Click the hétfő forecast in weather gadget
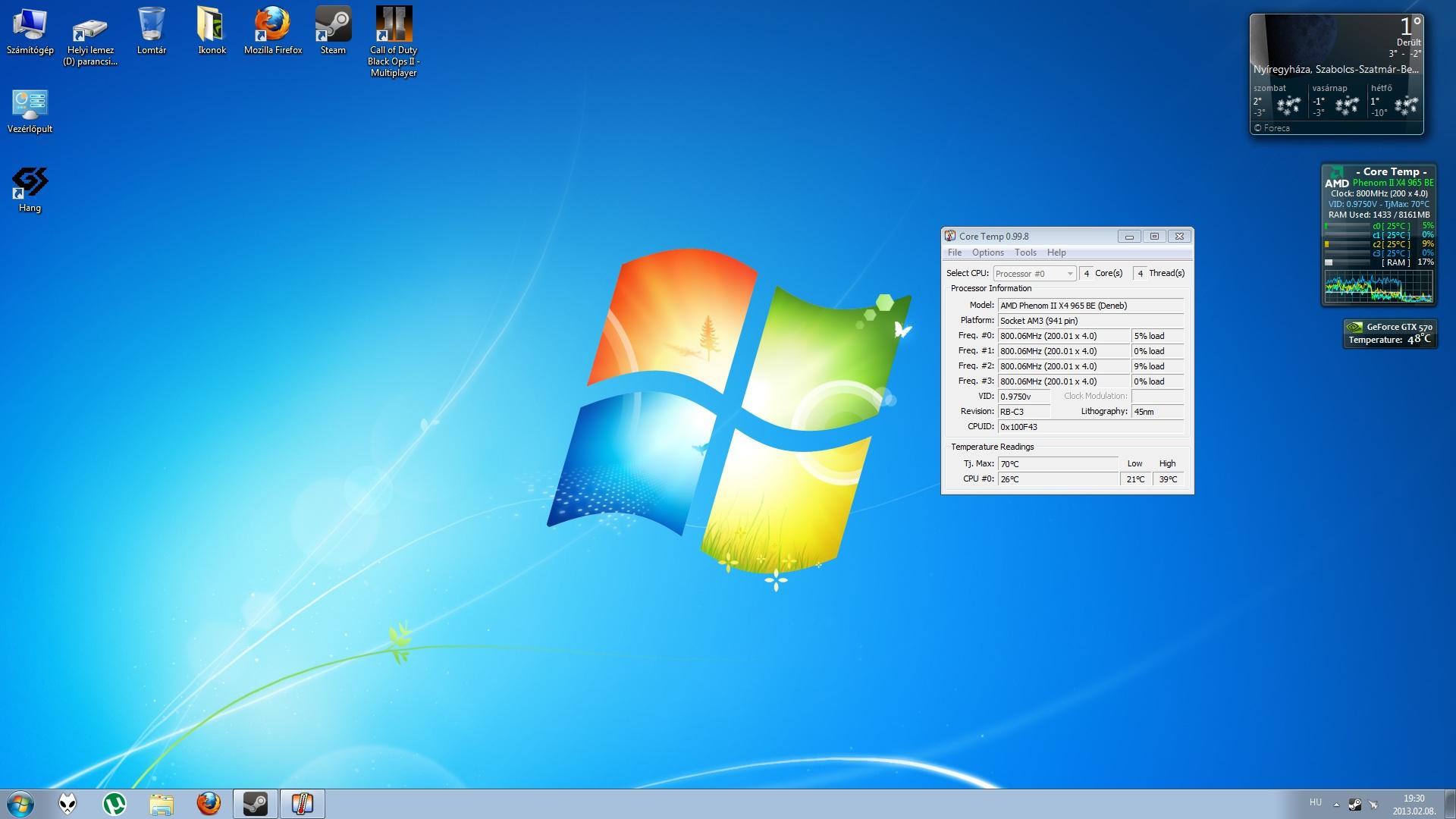Image resolution: width=1456 pixels, height=819 pixels. point(1395,100)
